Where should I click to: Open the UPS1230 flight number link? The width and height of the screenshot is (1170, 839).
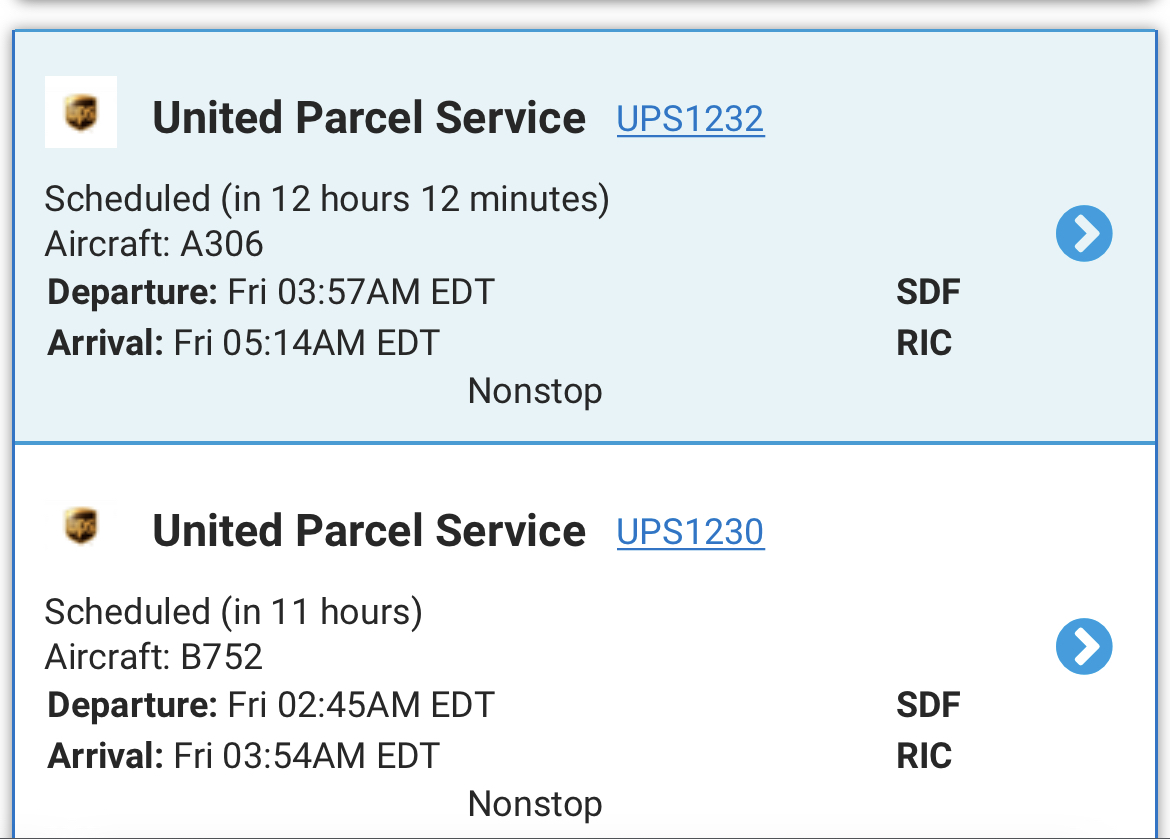point(690,531)
